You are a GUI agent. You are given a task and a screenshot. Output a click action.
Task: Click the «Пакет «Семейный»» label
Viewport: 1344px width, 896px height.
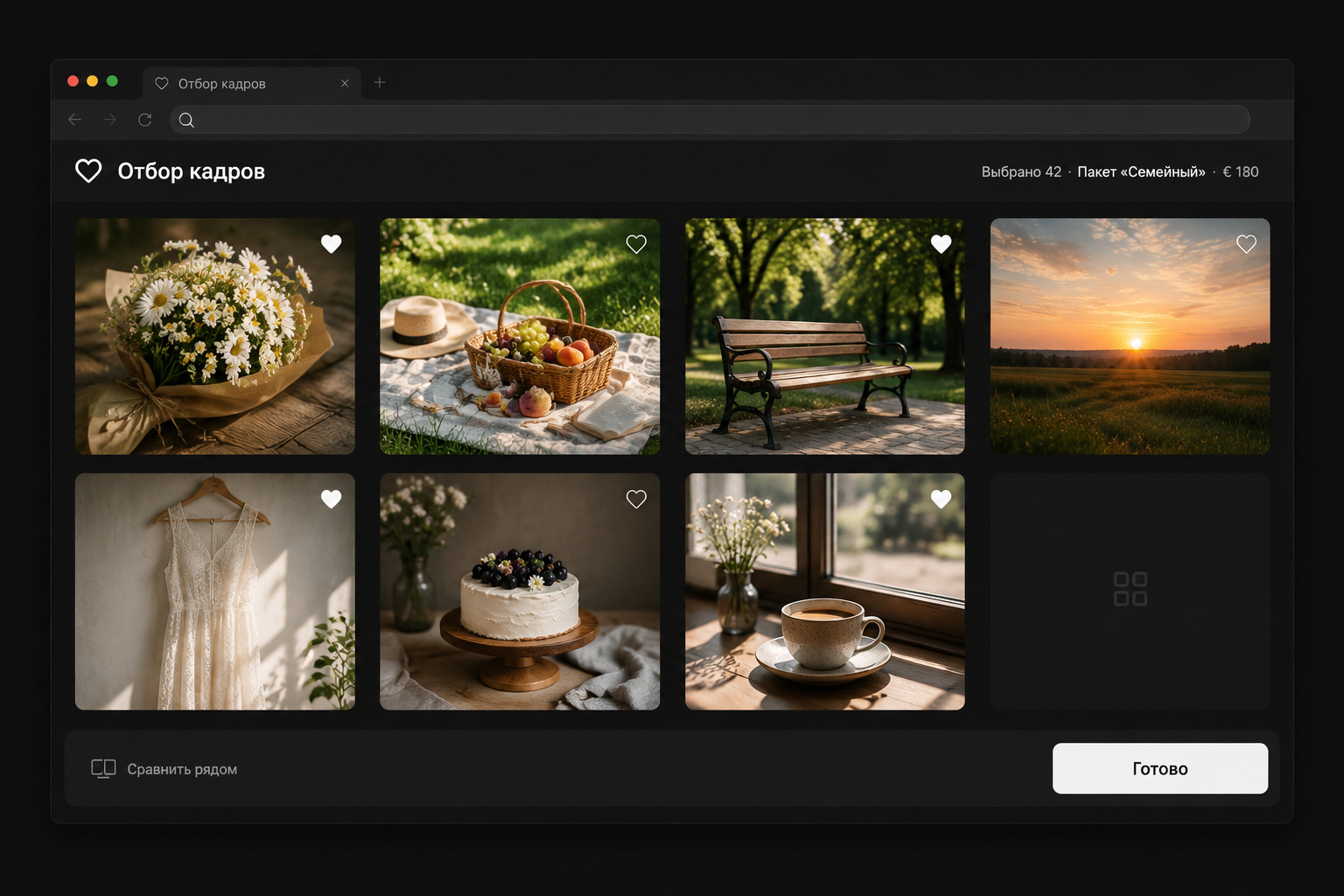tap(1141, 171)
